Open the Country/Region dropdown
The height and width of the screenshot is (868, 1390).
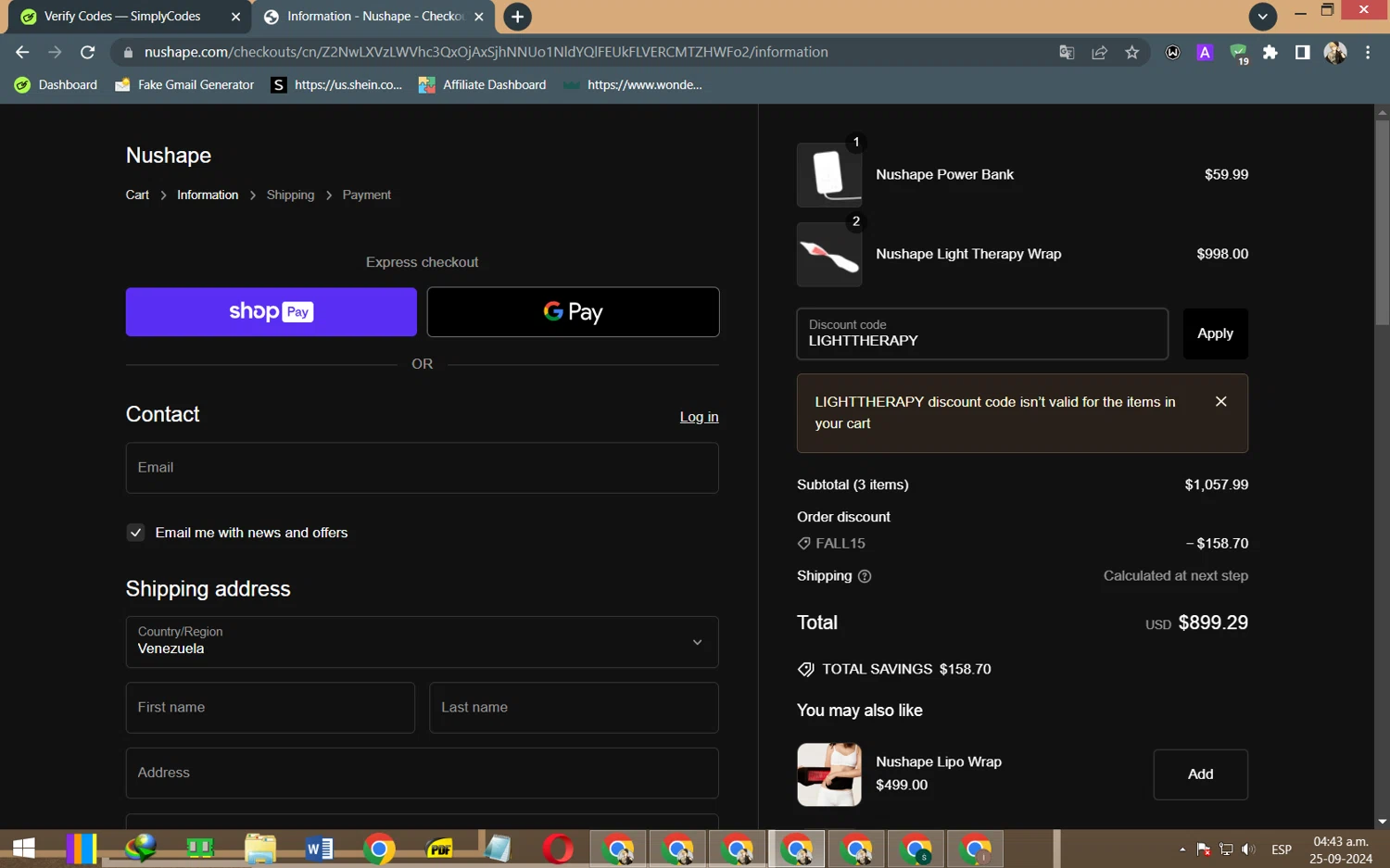(x=423, y=642)
